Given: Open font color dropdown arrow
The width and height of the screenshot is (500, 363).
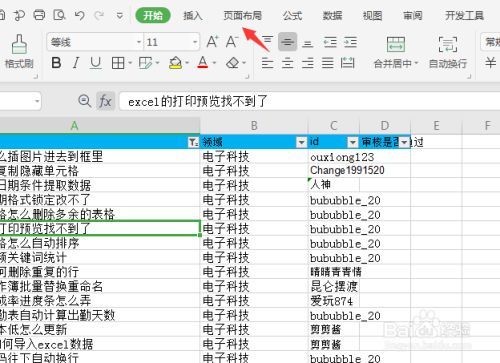Looking at the screenshot, I should 214,63.
